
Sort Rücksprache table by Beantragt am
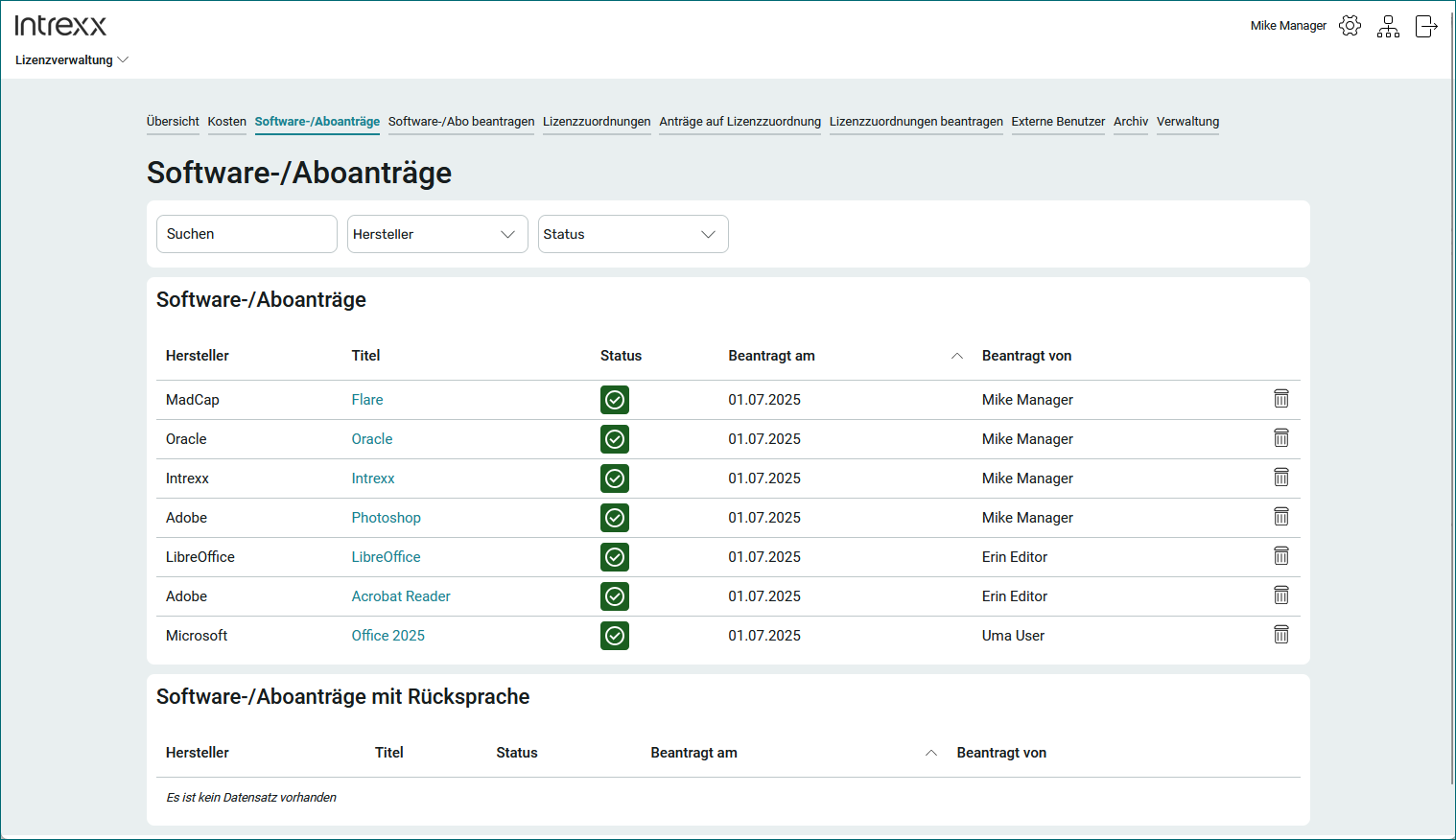pos(693,753)
